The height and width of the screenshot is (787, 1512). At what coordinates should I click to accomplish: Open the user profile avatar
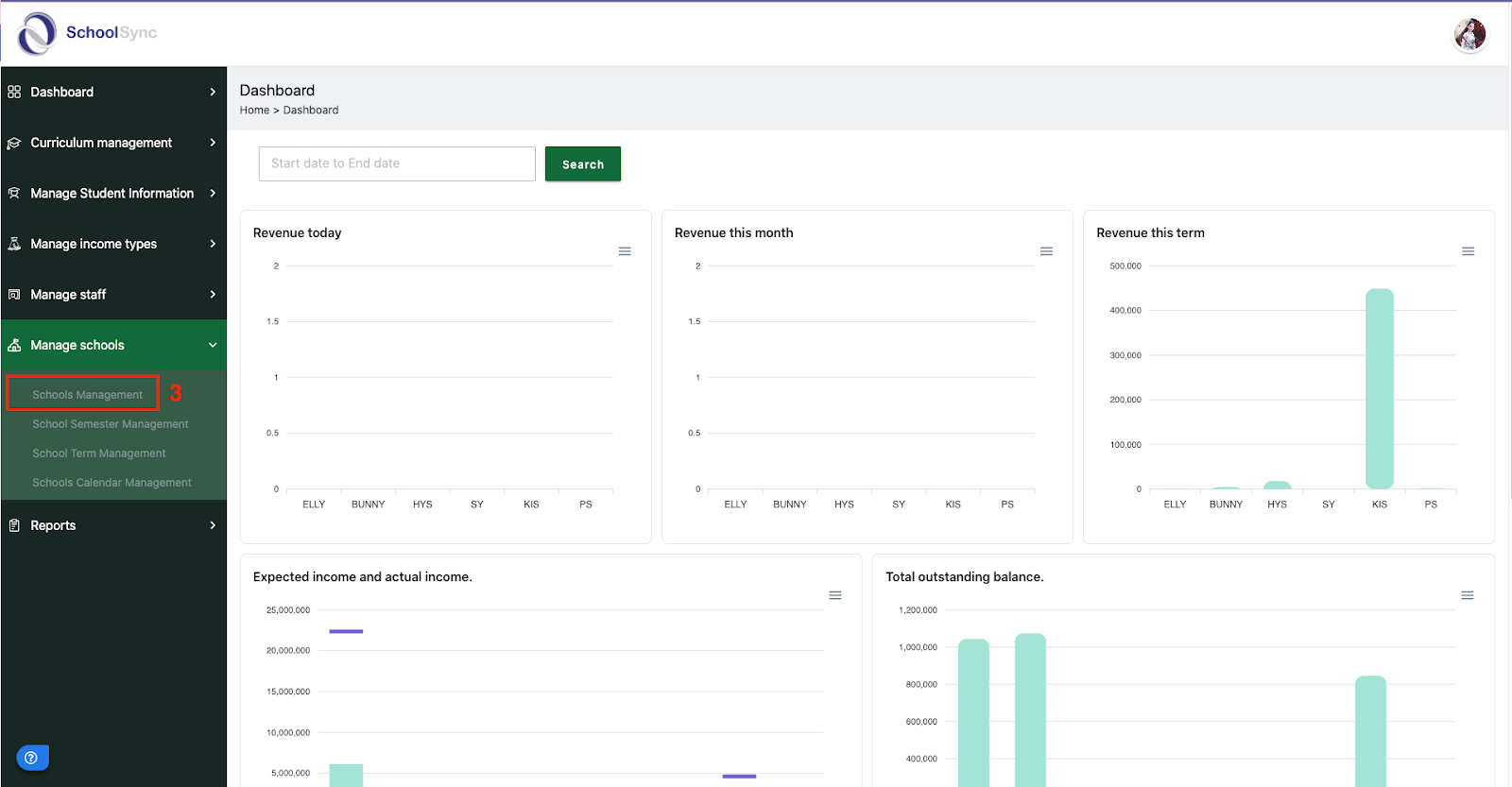coord(1469,35)
